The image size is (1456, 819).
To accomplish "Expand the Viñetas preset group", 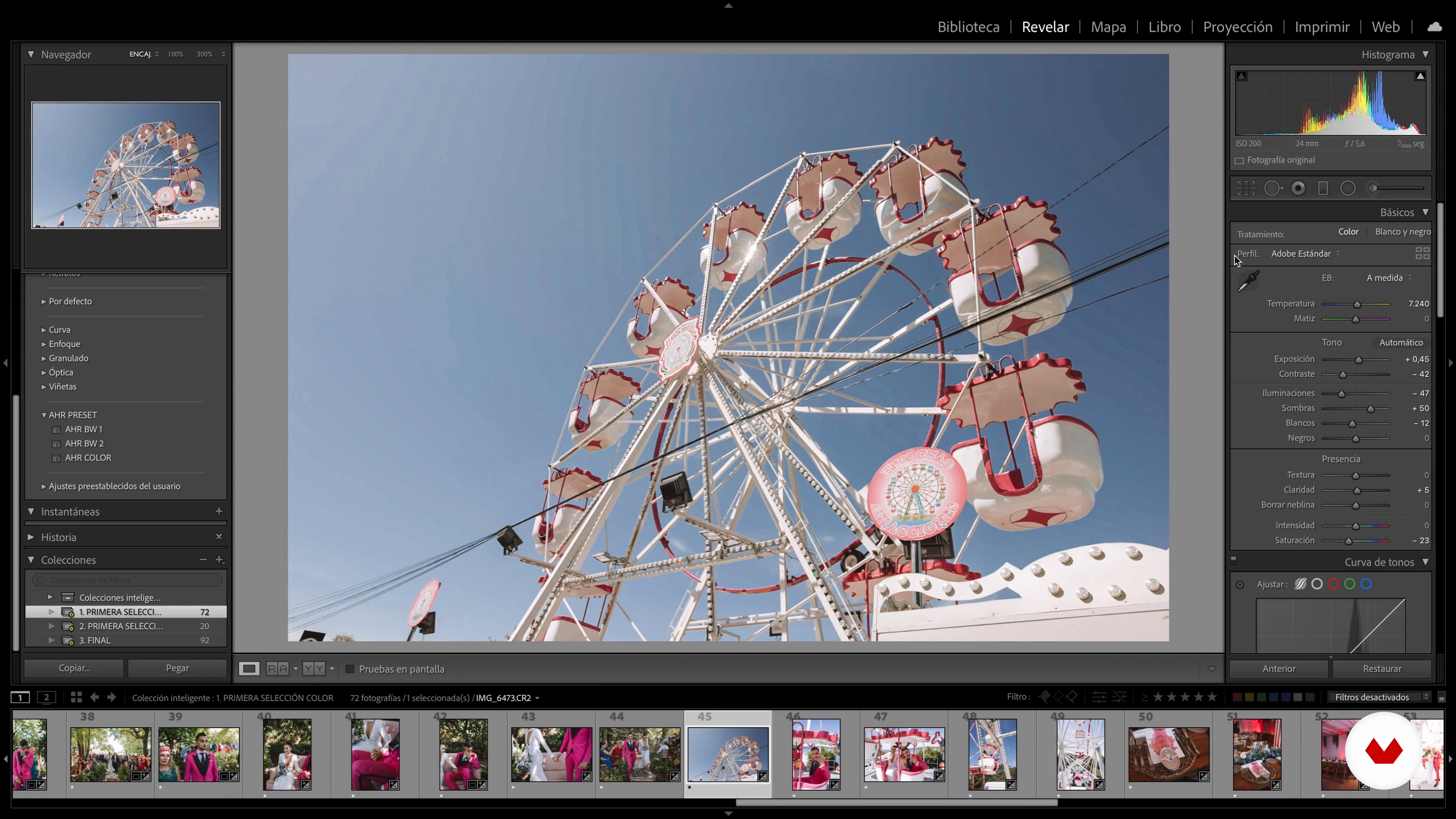I will click(44, 387).
